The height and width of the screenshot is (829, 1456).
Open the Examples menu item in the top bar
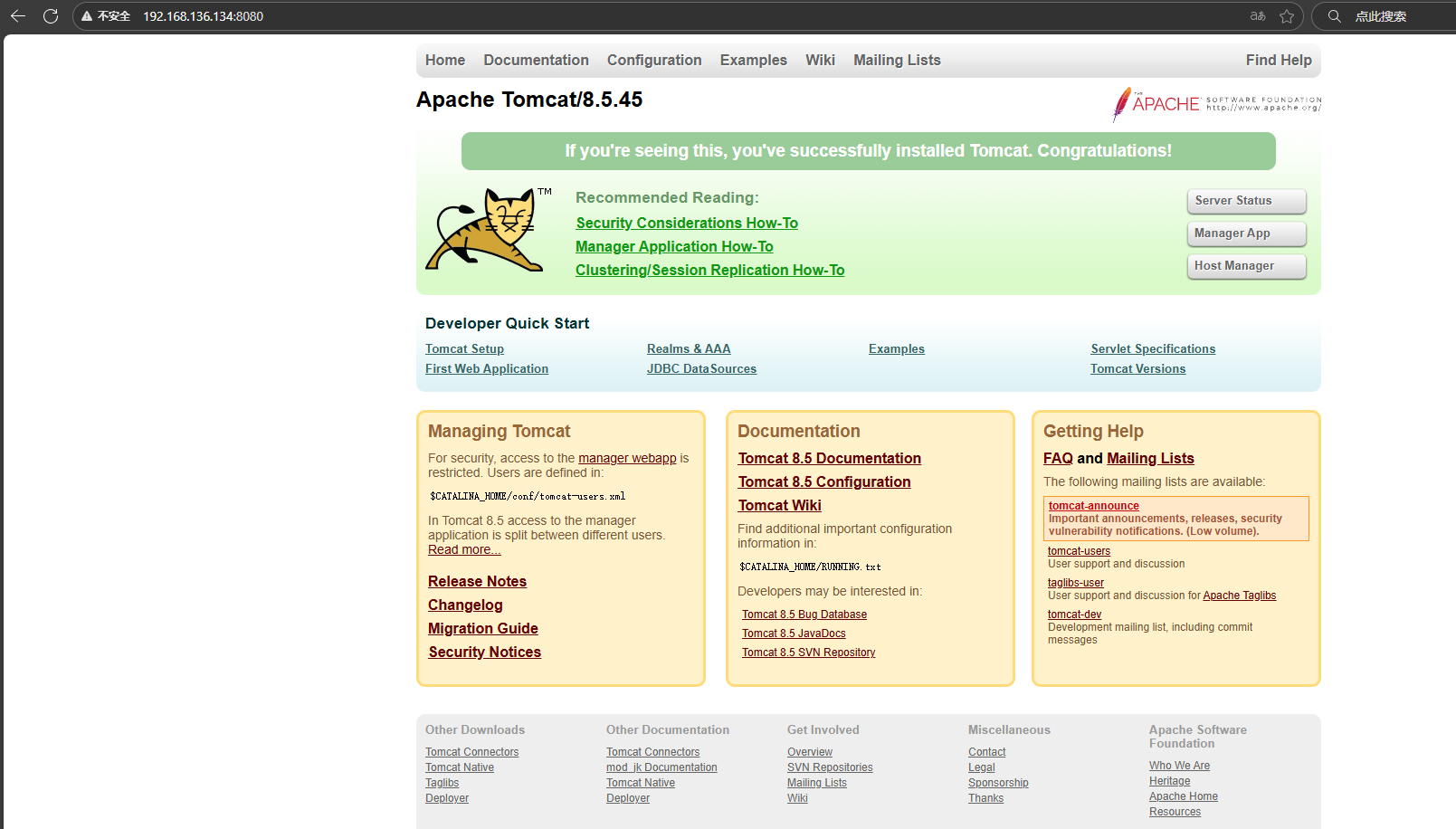pyautogui.click(x=754, y=60)
